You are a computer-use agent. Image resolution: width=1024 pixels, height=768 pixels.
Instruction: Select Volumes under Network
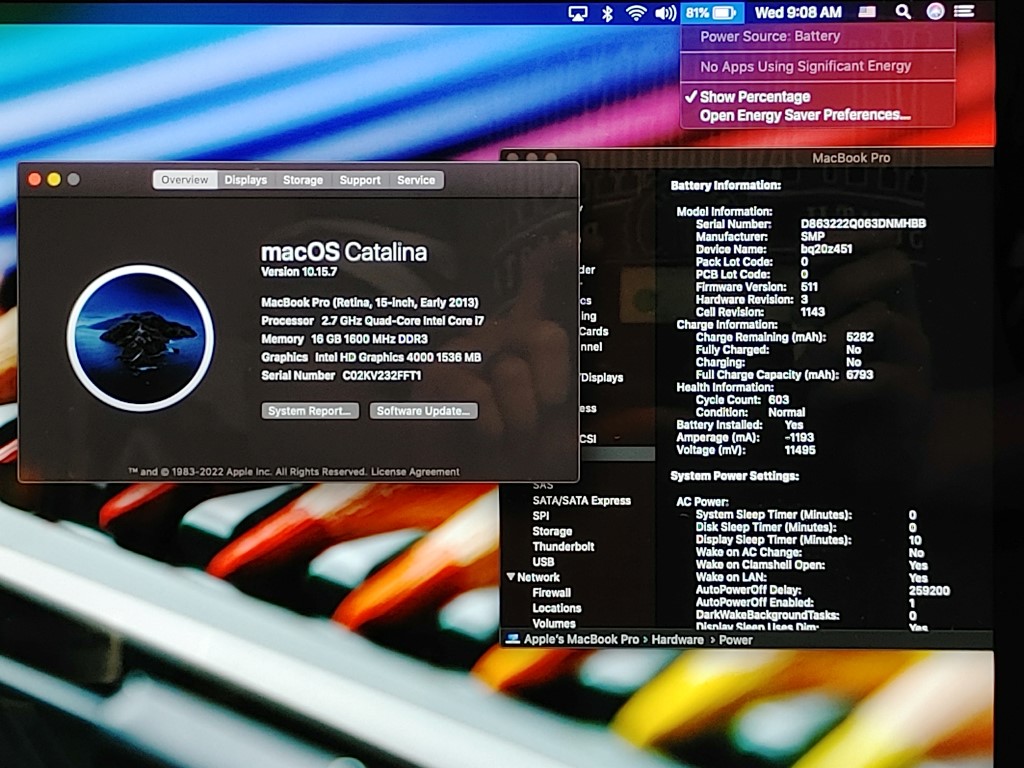tap(554, 624)
